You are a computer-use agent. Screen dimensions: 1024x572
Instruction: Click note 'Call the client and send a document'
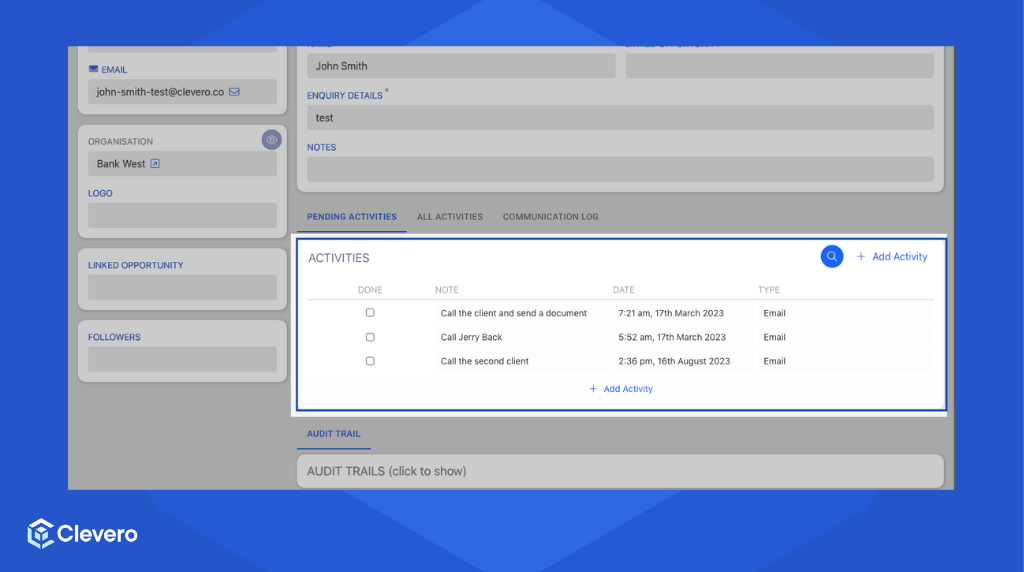click(x=520, y=313)
